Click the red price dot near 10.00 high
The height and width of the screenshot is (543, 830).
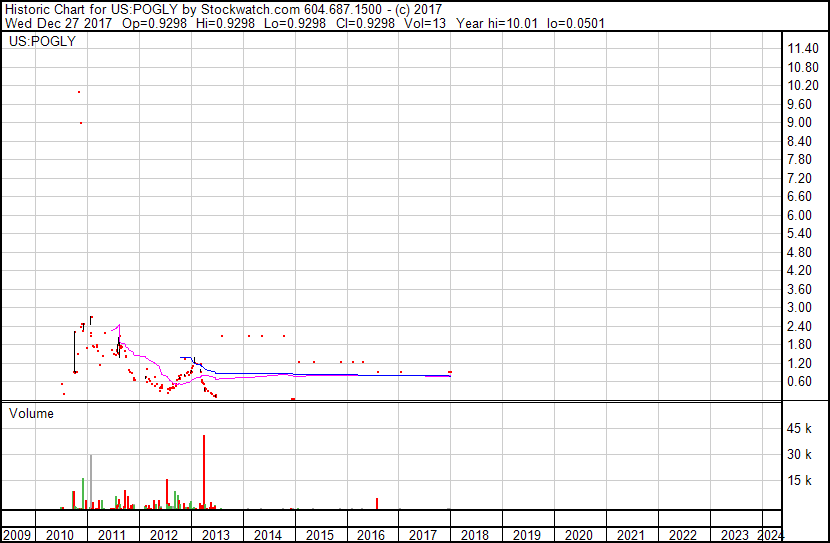[79, 92]
